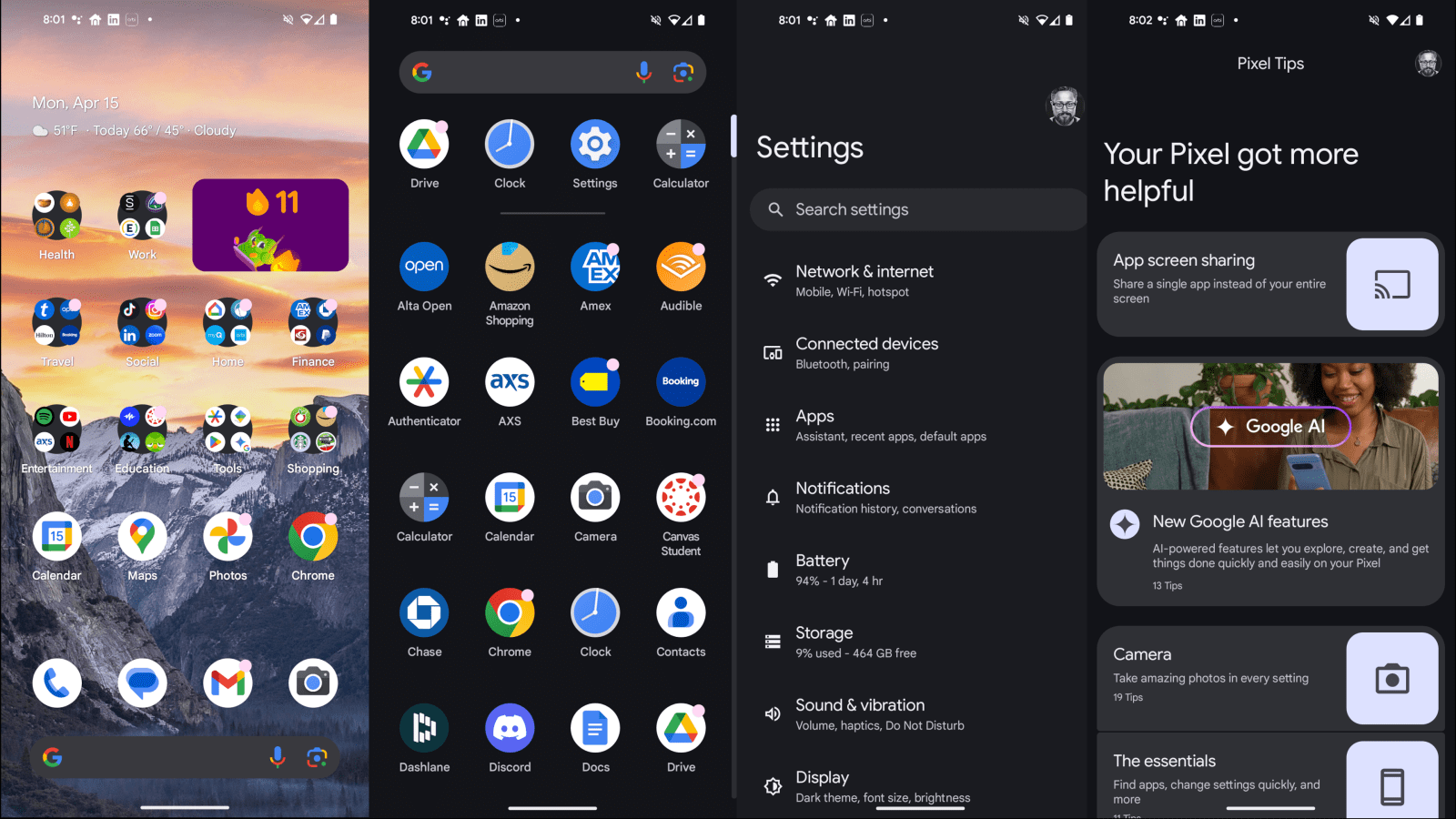
Task: Launch the Chase app
Action: point(424,612)
